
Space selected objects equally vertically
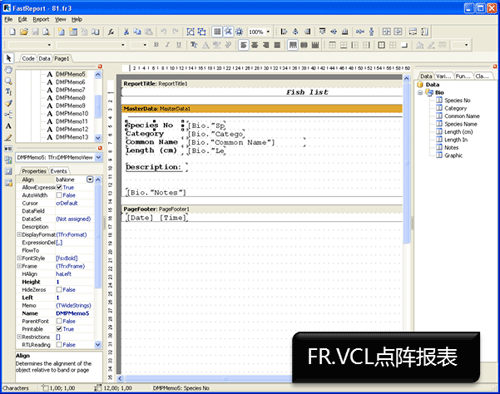coord(371,32)
